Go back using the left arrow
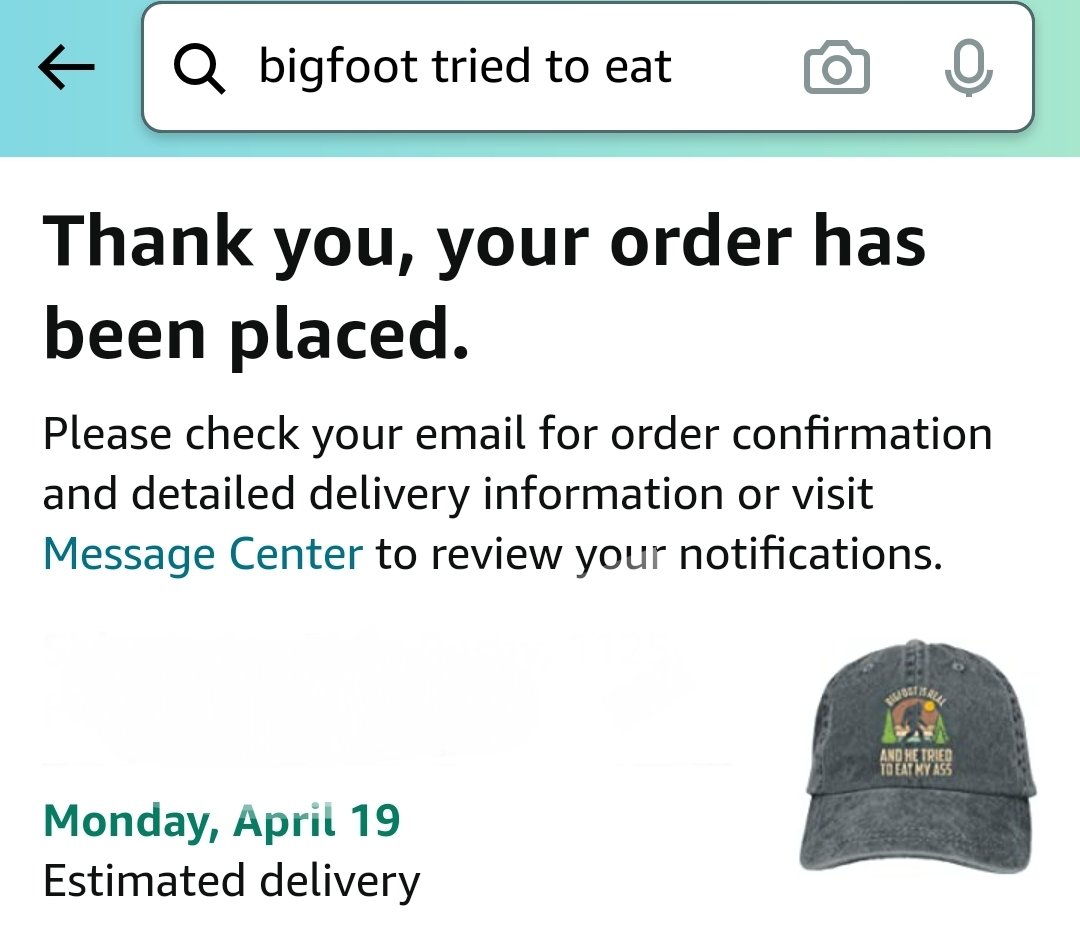 point(66,67)
